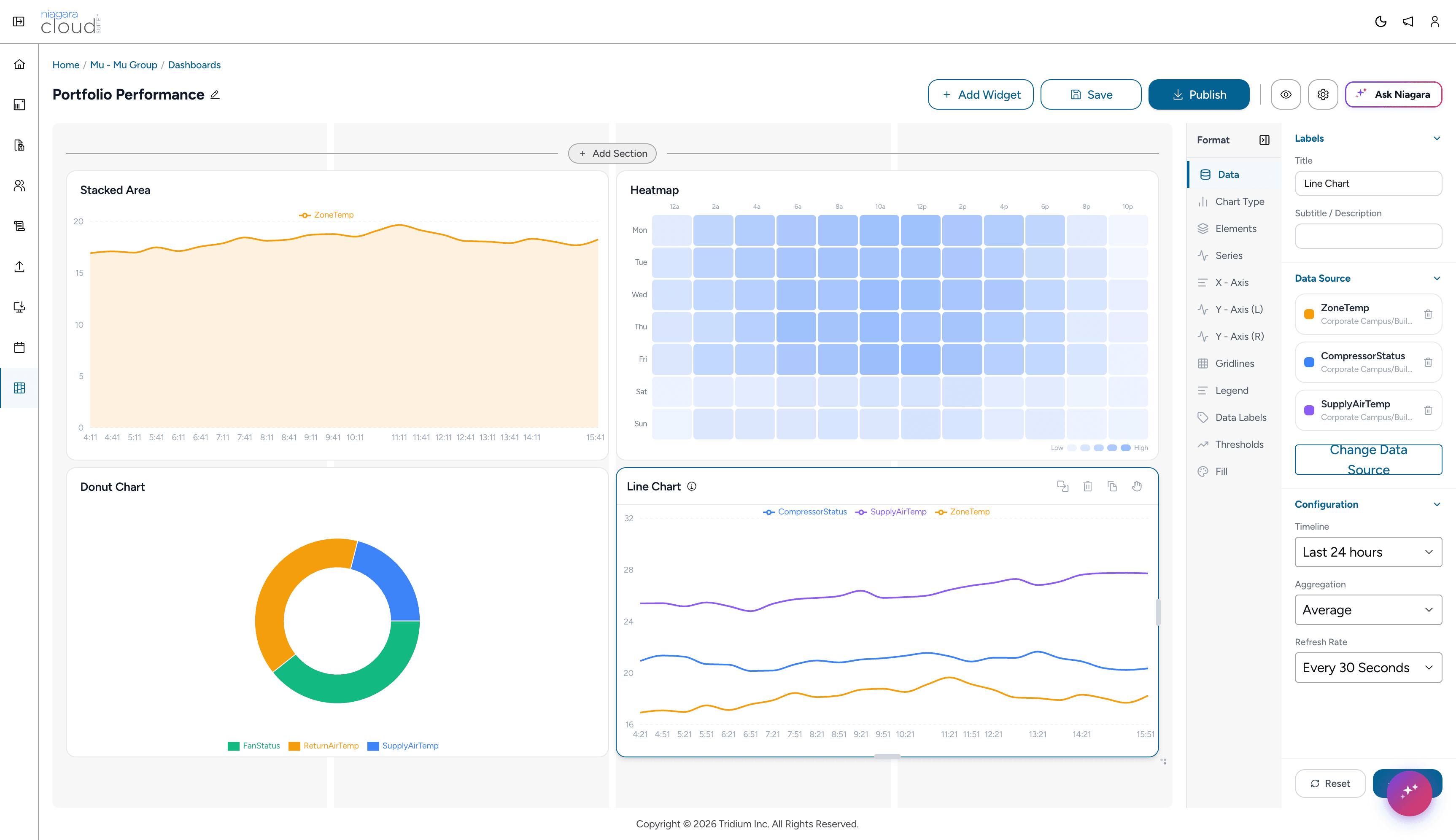Viewport: 1456px width, 840px height.
Task: Toggle dashboard preview eye button
Action: pyautogui.click(x=1286, y=94)
